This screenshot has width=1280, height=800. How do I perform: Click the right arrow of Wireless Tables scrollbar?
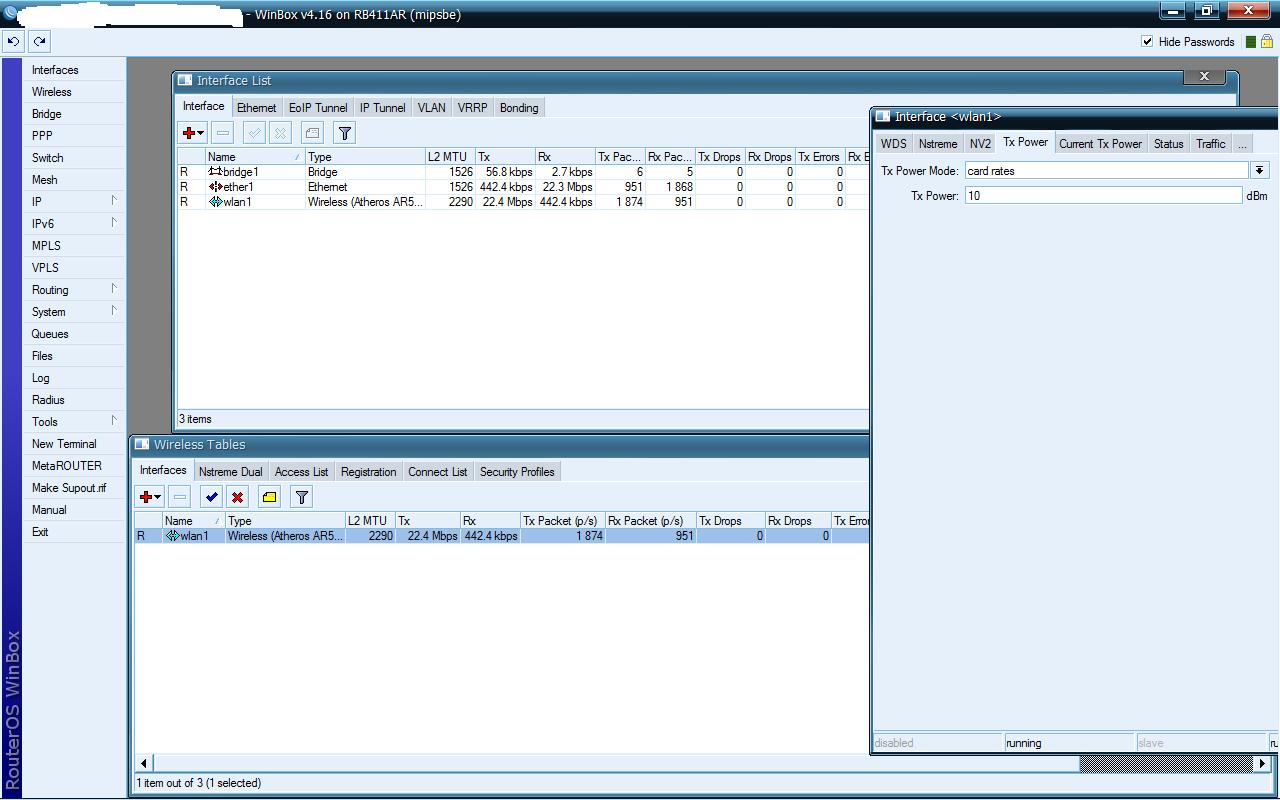point(1262,763)
